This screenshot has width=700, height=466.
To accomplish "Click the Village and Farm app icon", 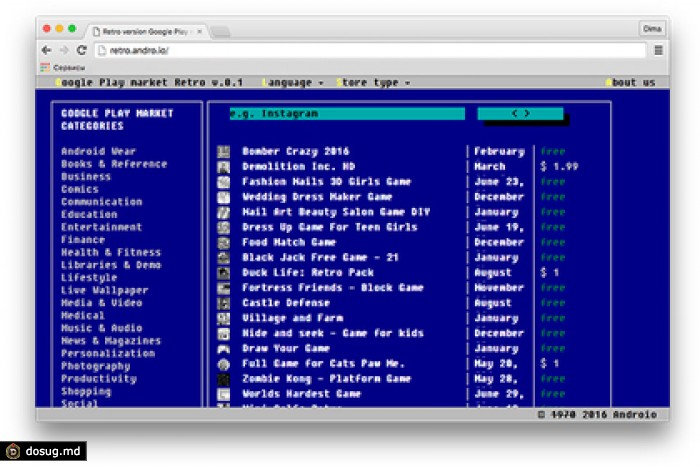I will tap(223, 318).
